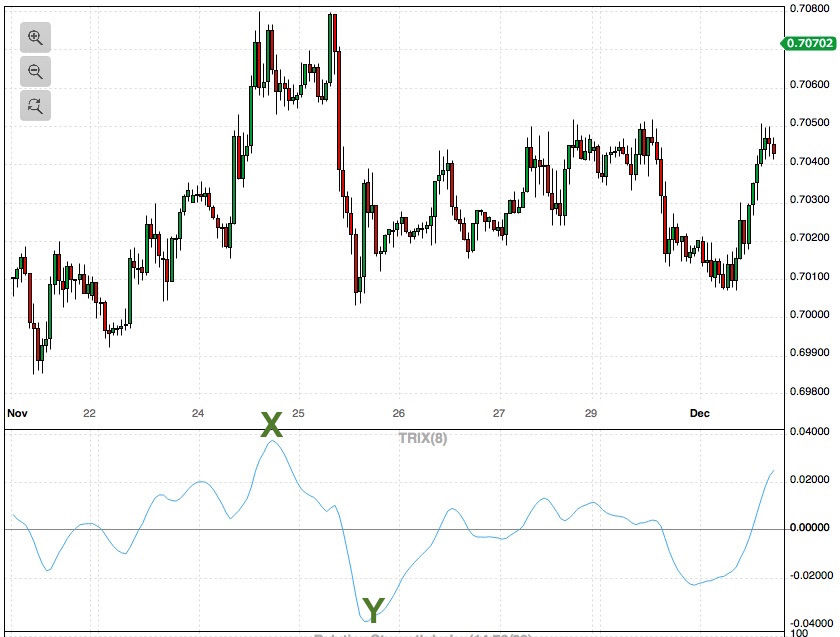
Task: Zoom out on the price chart
Action: pyautogui.click(x=35, y=71)
